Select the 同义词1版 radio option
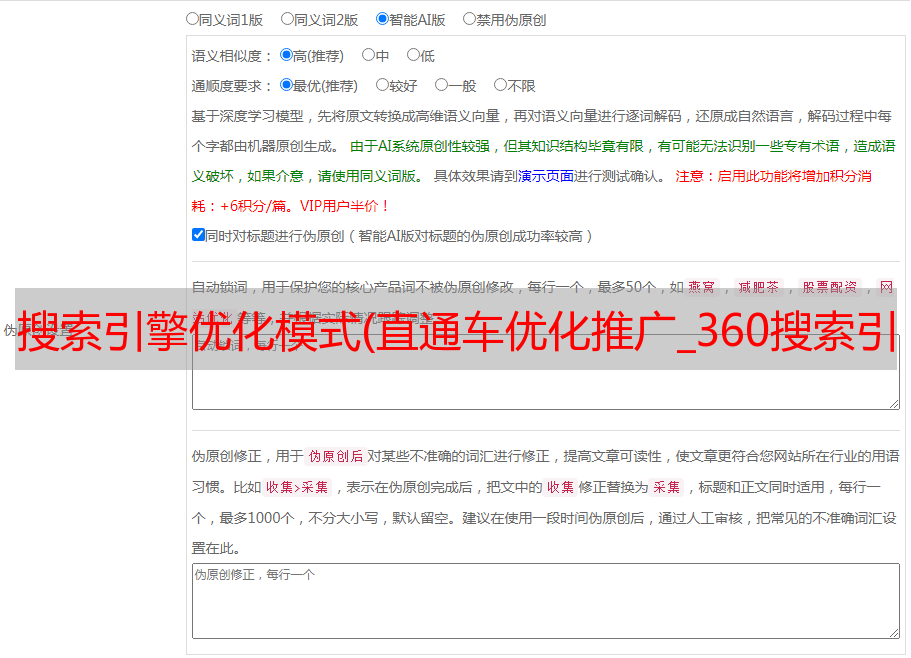The width and height of the screenshot is (911, 658). point(192,18)
